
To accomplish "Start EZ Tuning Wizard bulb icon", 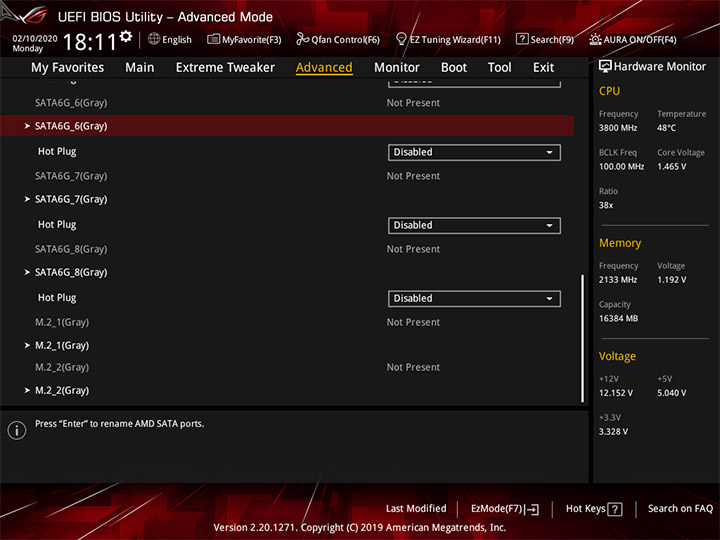I will [401, 39].
